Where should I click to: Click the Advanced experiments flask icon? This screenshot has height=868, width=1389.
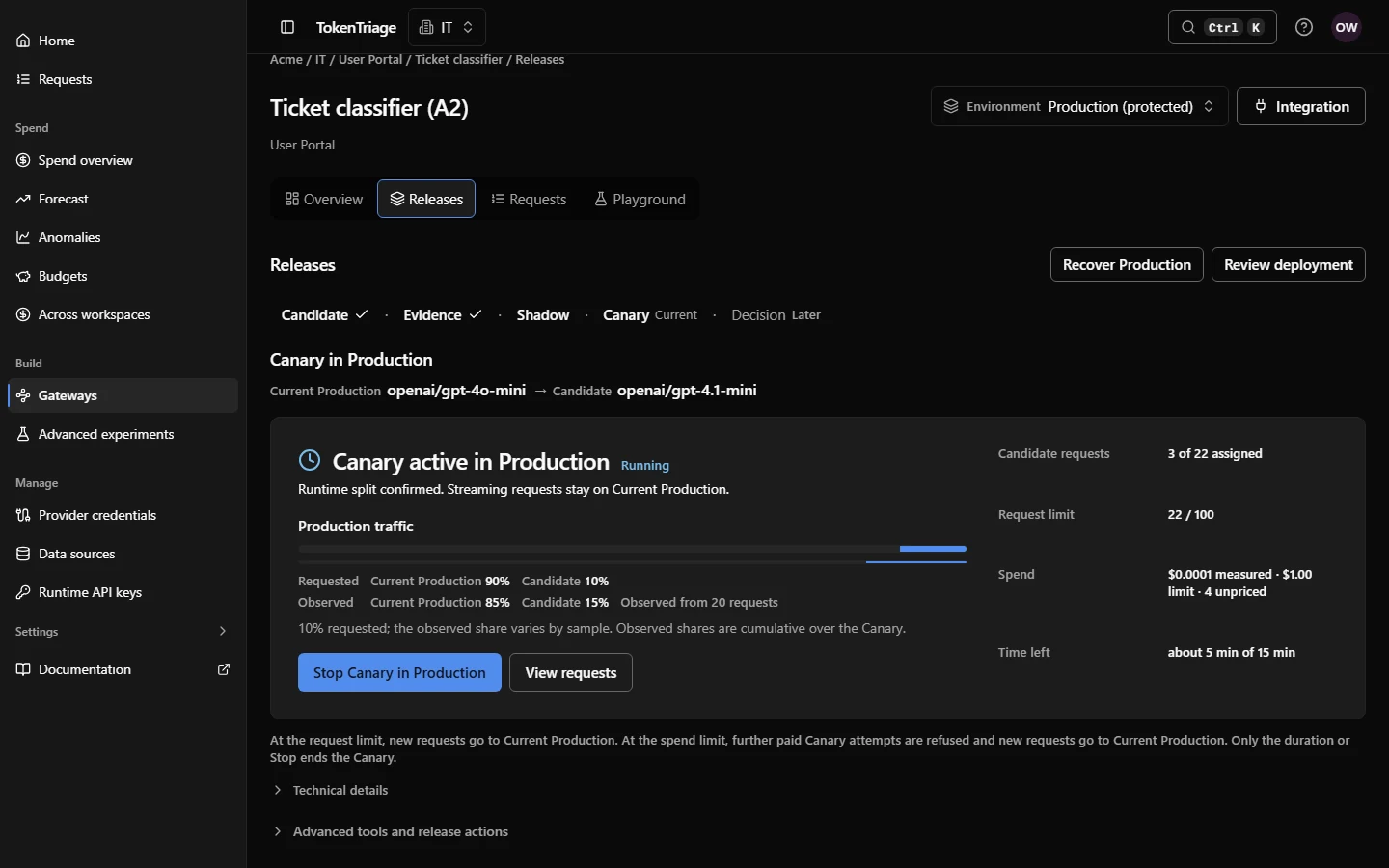(x=23, y=434)
